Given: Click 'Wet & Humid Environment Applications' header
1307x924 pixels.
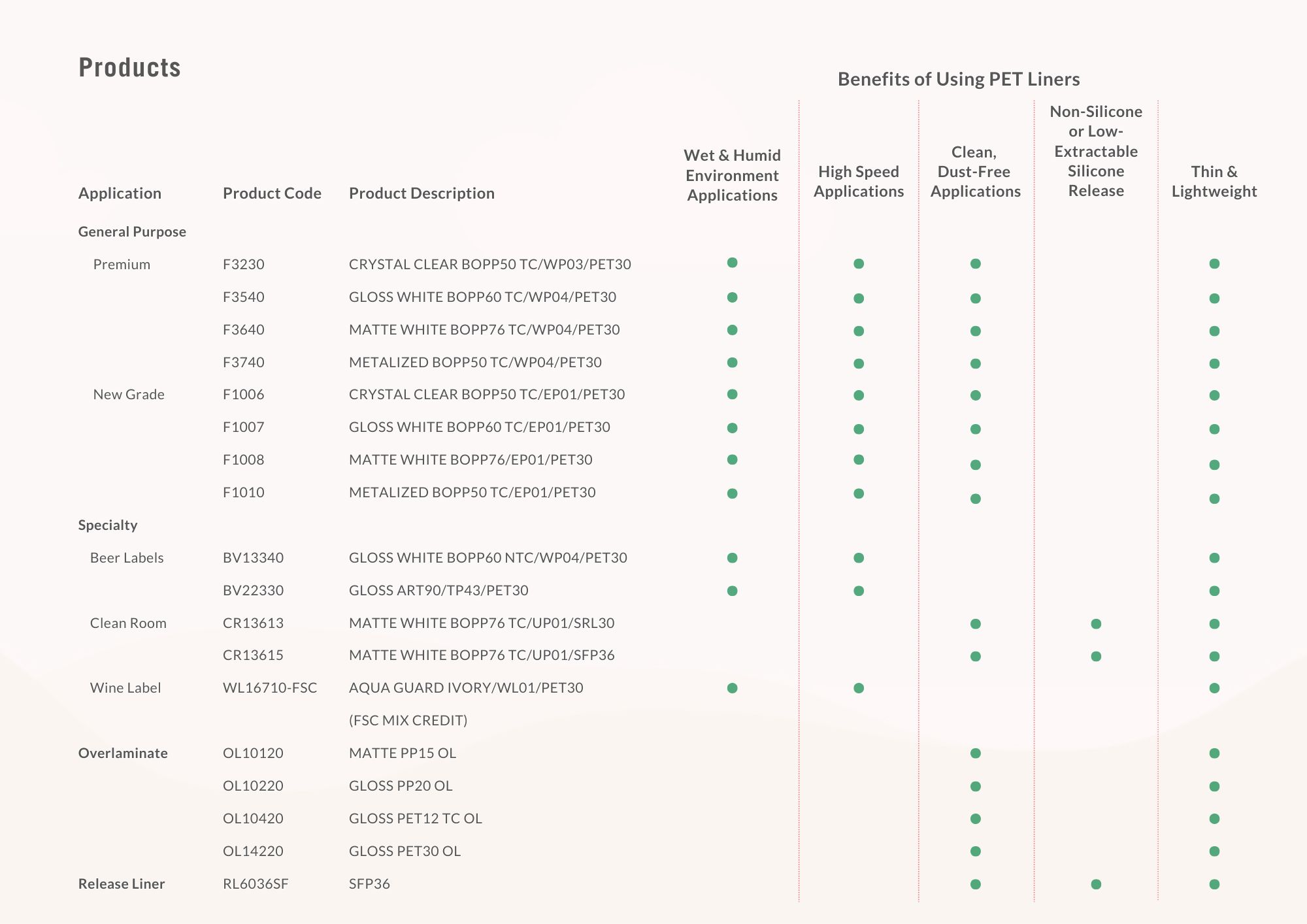Looking at the screenshot, I should pos(732,175).
